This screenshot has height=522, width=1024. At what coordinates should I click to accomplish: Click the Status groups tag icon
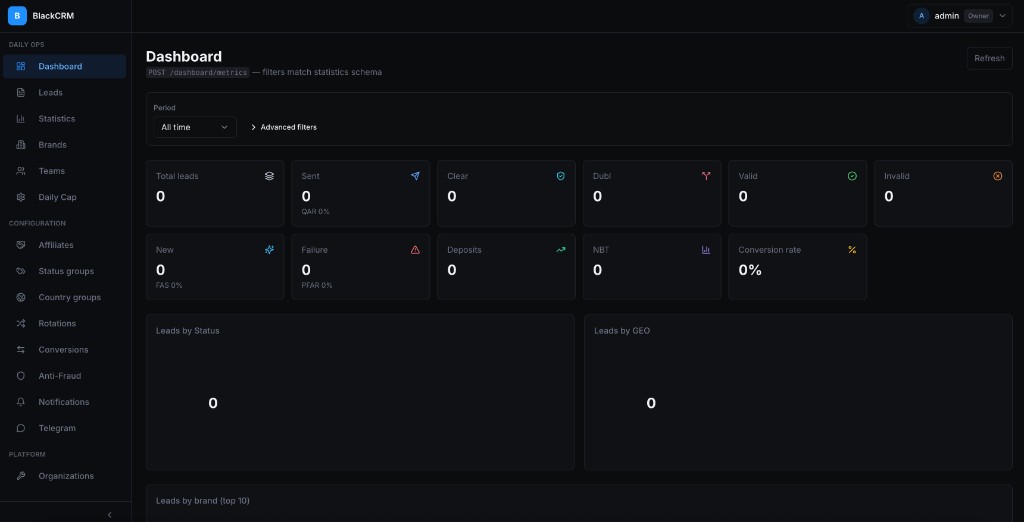(21, 271)
